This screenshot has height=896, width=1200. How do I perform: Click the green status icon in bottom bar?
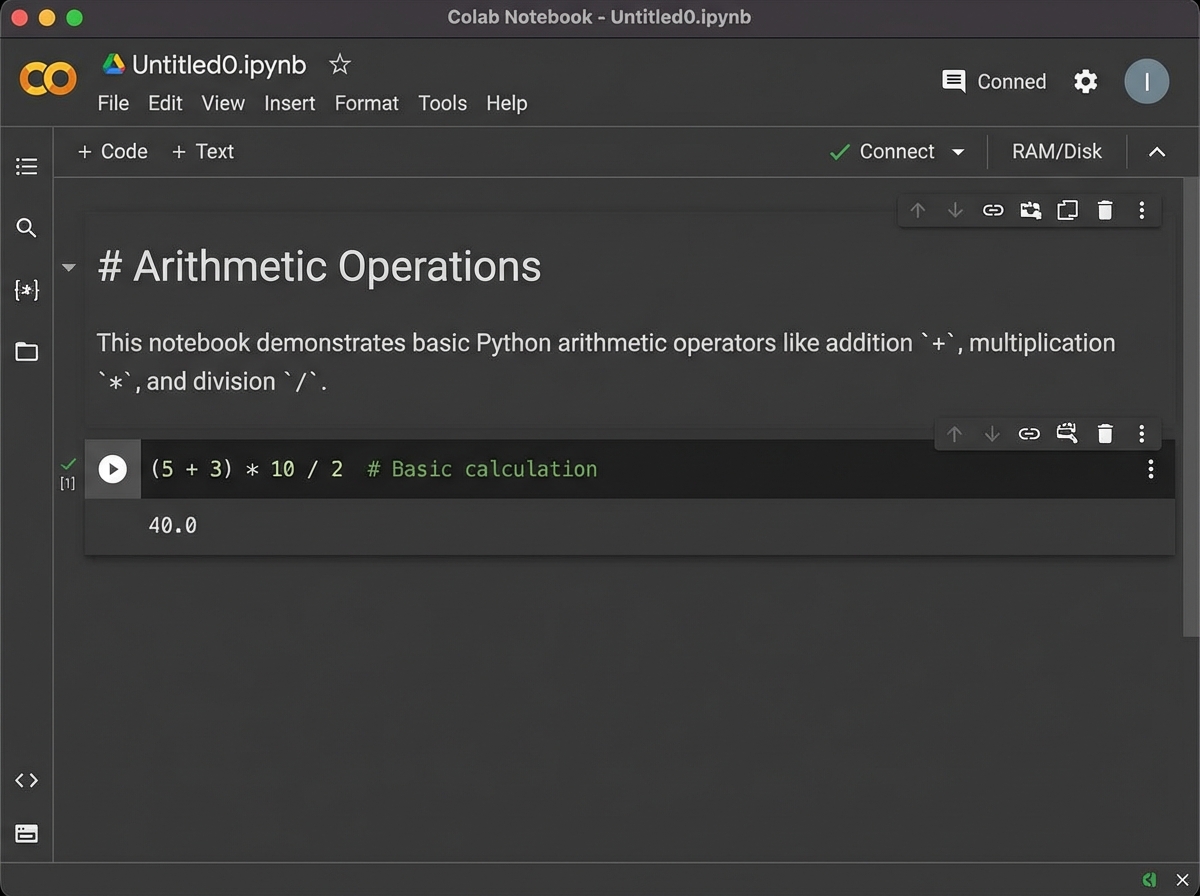tap(1150, 879)
